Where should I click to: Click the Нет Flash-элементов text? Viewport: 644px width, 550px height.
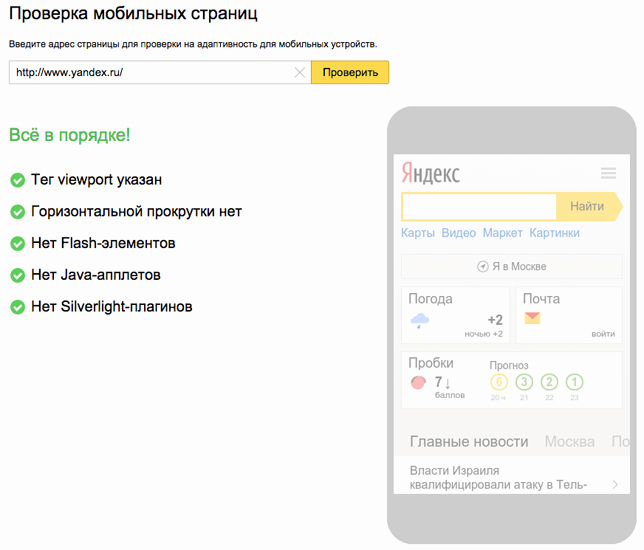(x=103, y=243)
